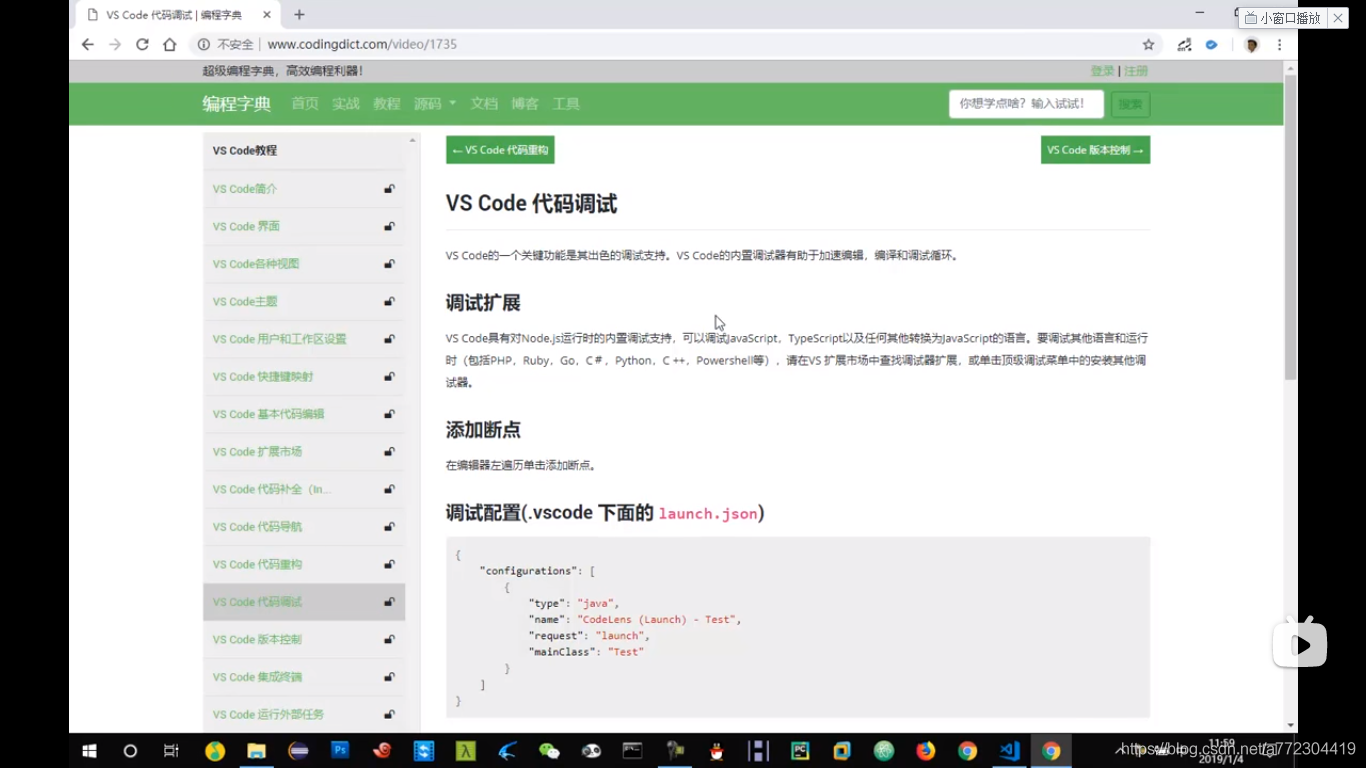Open Task View in the taskbar
Viewport: 1366px width, 768px height.
(171, 750)
